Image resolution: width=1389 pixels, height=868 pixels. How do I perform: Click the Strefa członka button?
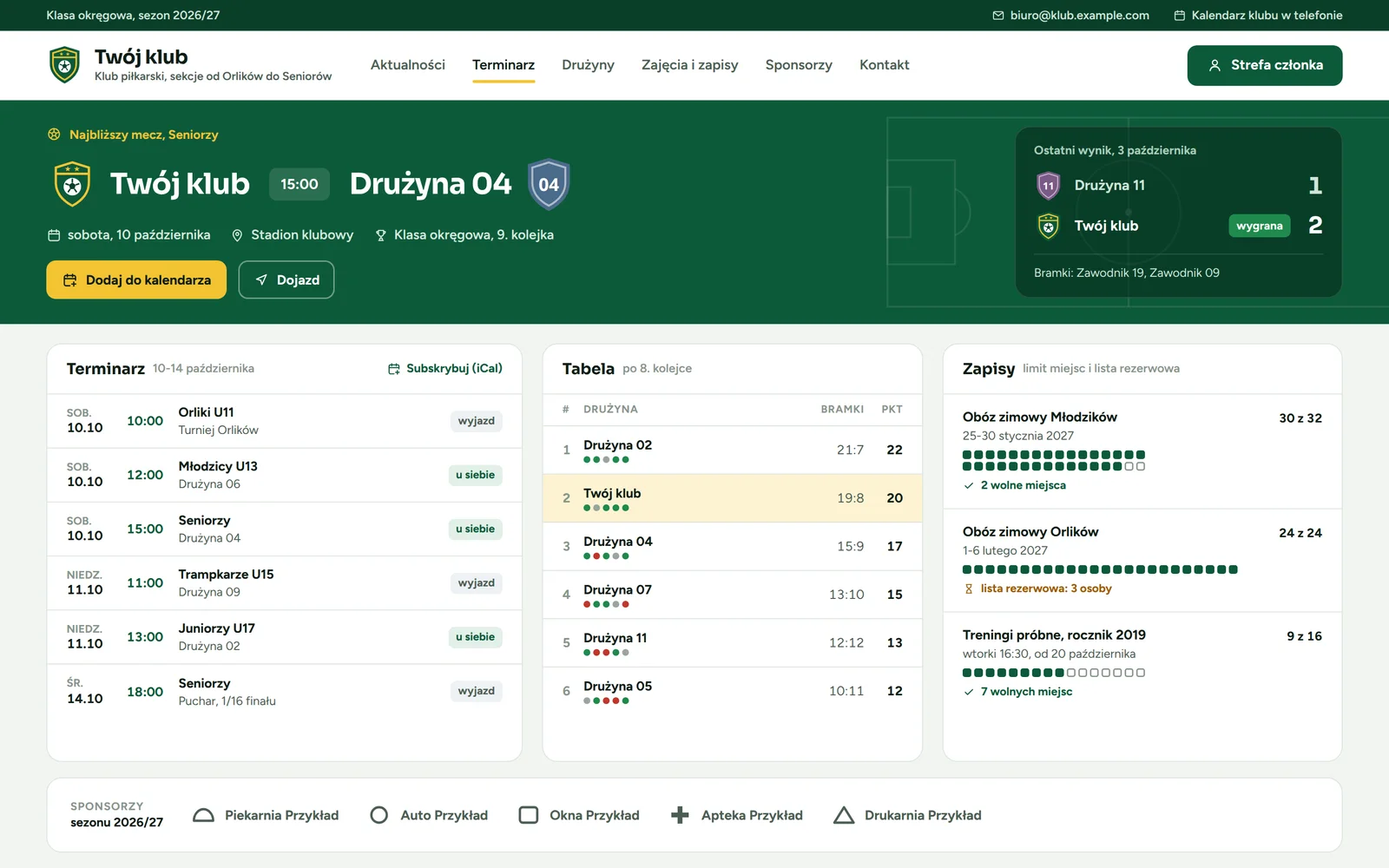coord(1265,65)
